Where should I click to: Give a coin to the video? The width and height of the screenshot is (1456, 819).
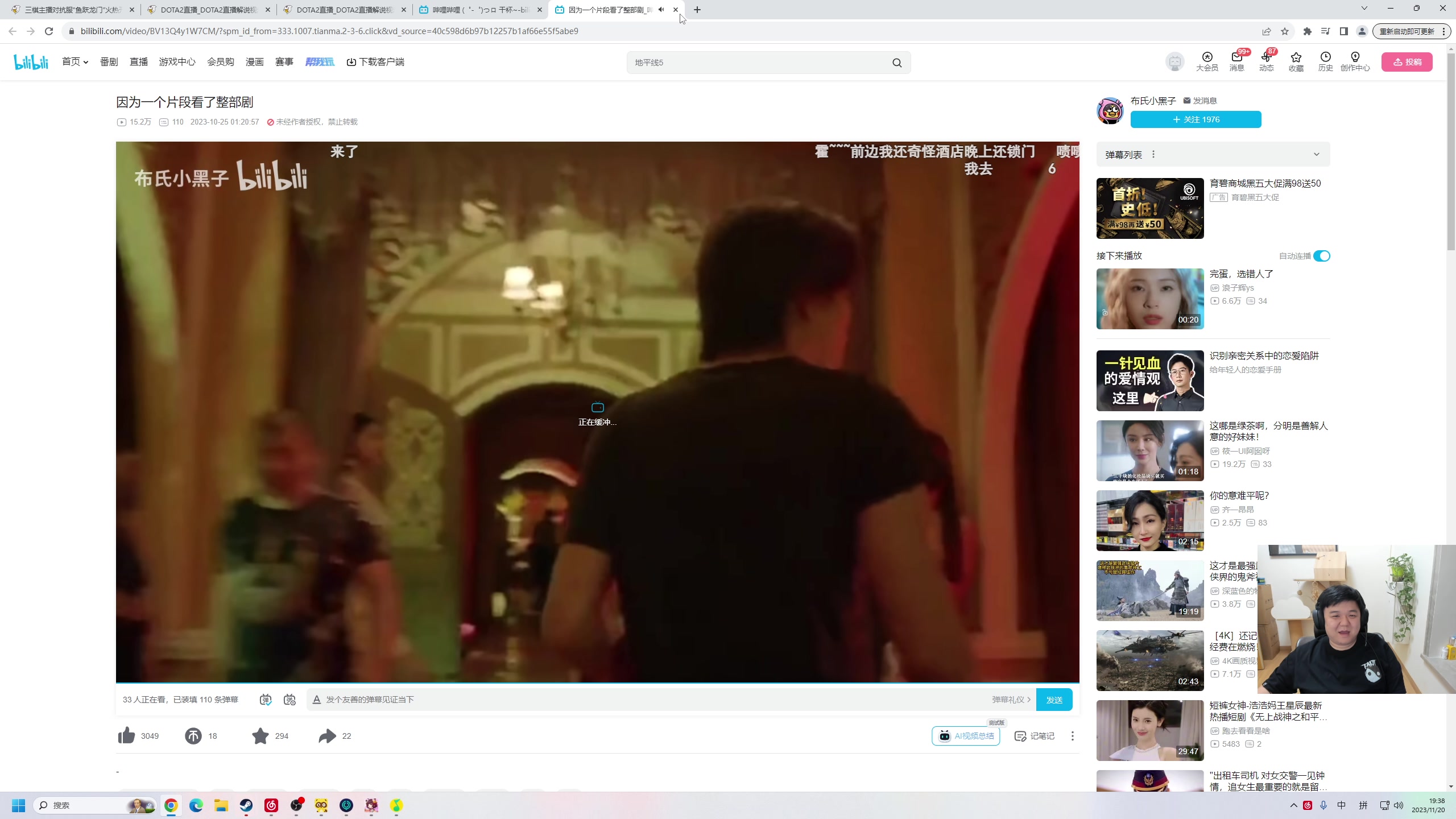(193, 735)
